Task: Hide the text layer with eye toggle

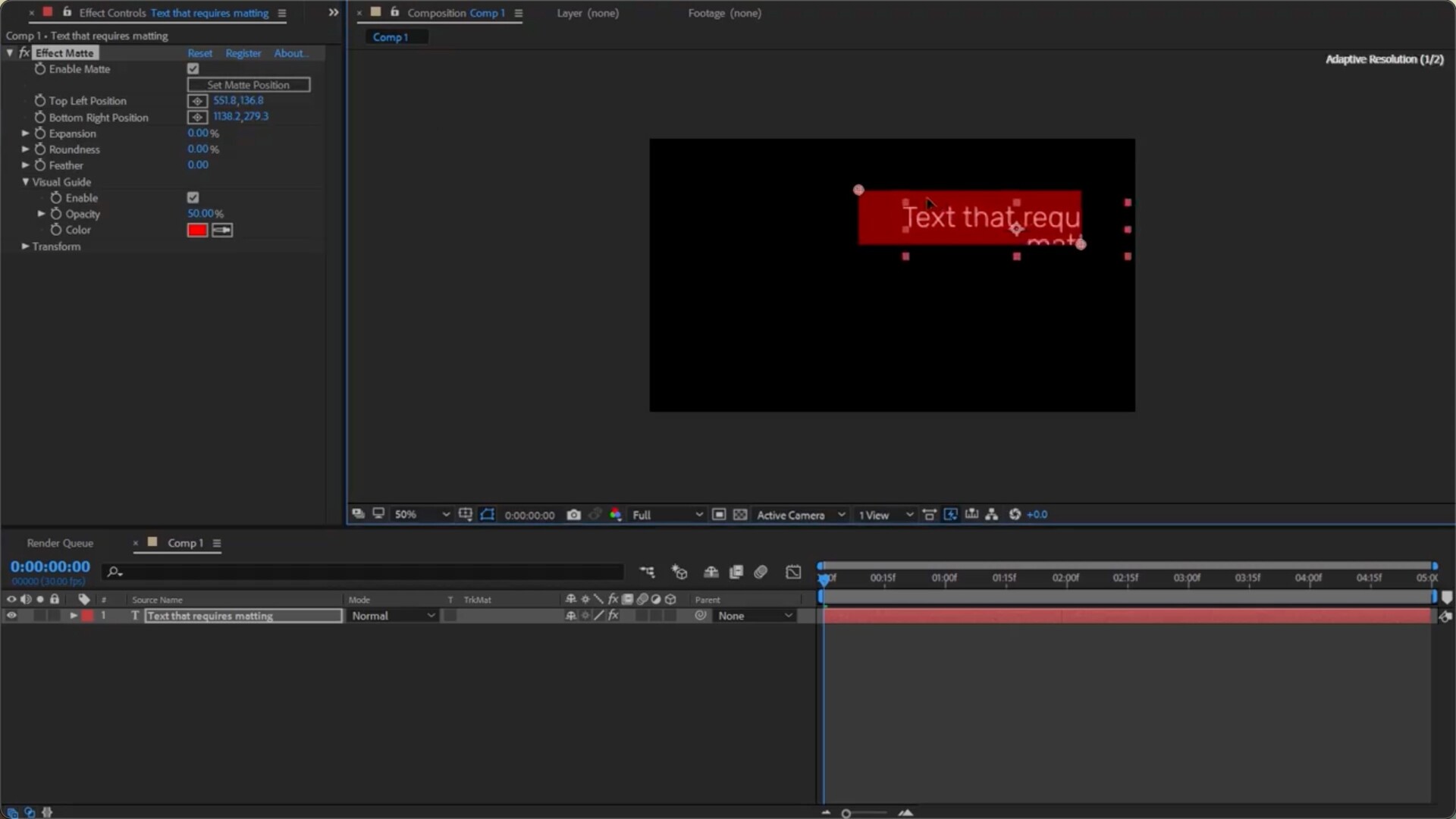Action: pyautogui.click(x=11, y=616)
